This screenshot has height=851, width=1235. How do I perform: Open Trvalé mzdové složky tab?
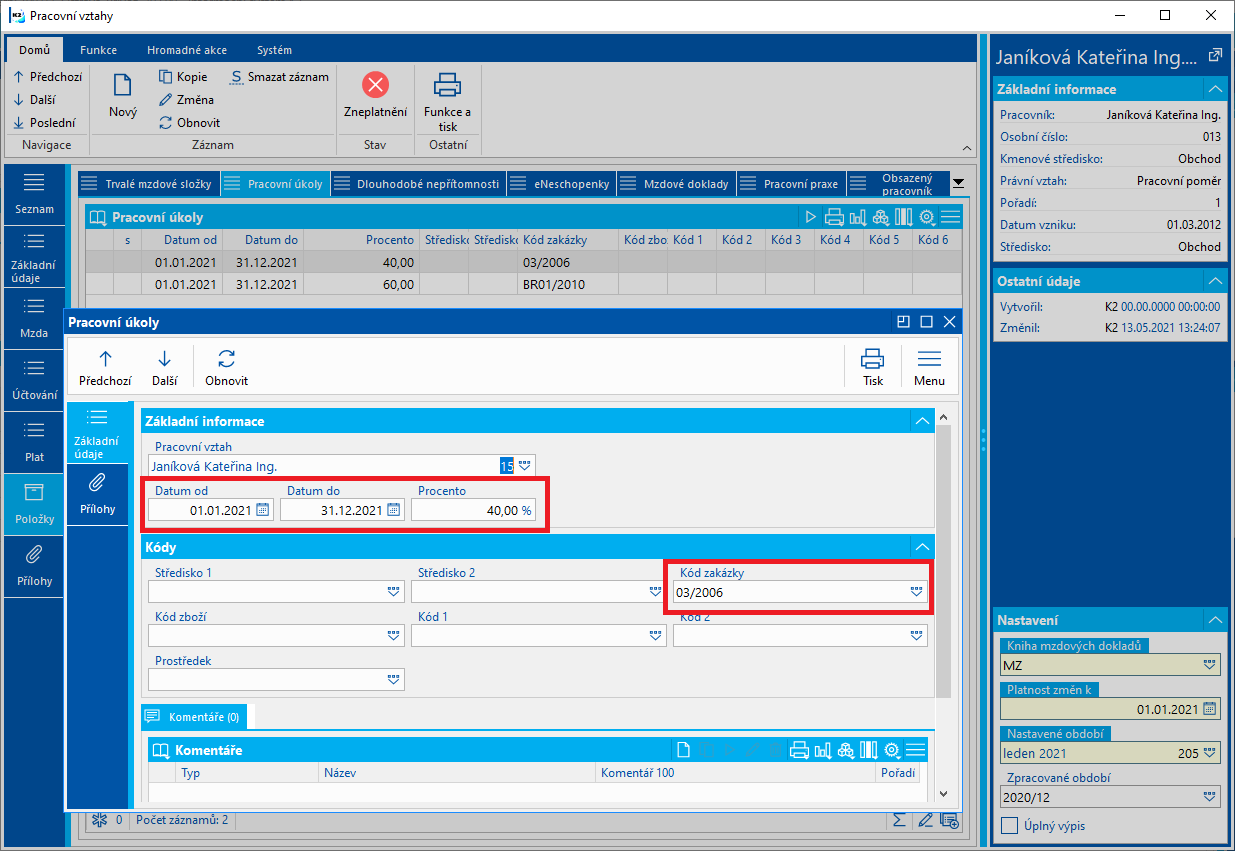(x=148, y=184)
